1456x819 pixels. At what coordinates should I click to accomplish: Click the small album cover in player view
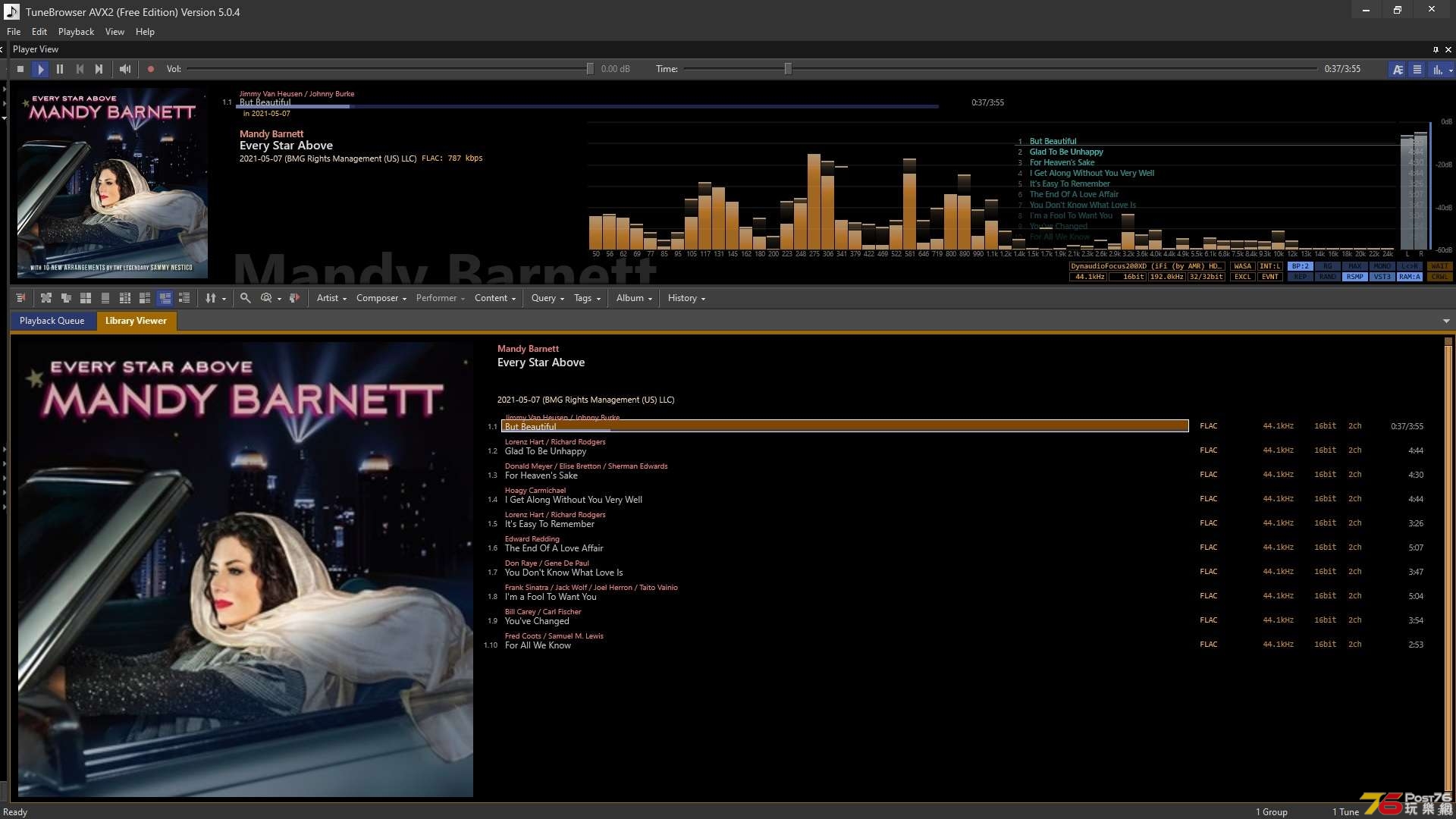click(x=112, y=184)
